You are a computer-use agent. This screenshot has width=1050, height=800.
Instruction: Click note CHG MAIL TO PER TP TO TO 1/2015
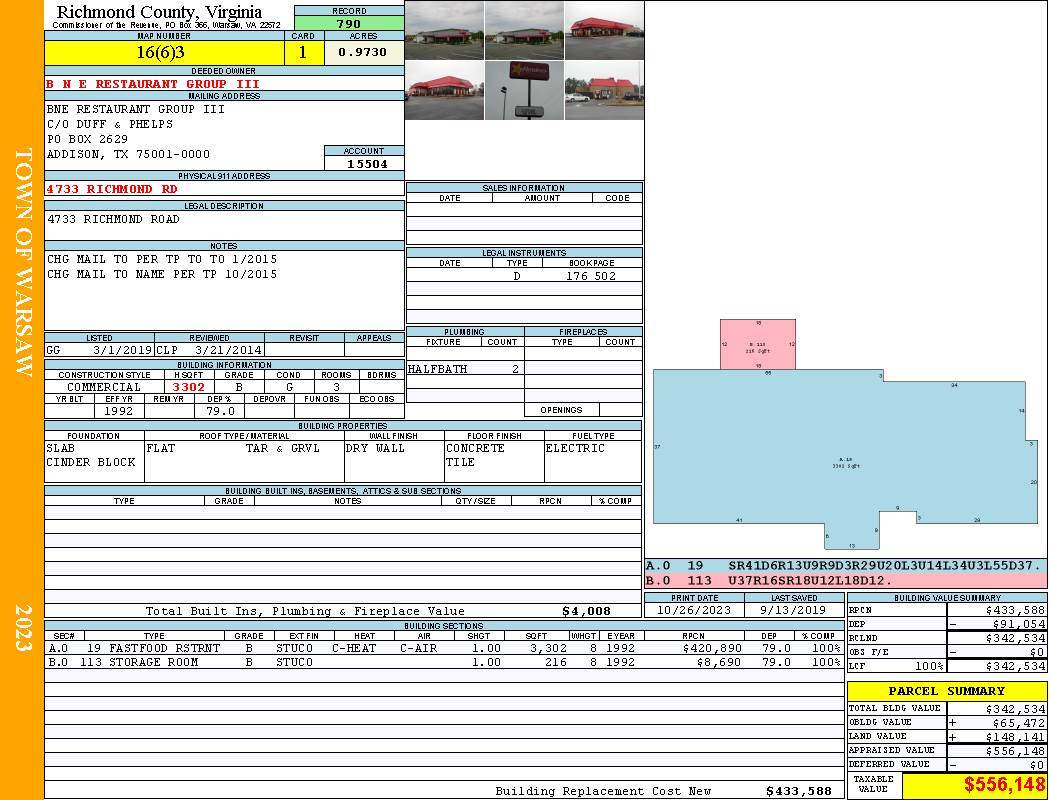(161, 259)
